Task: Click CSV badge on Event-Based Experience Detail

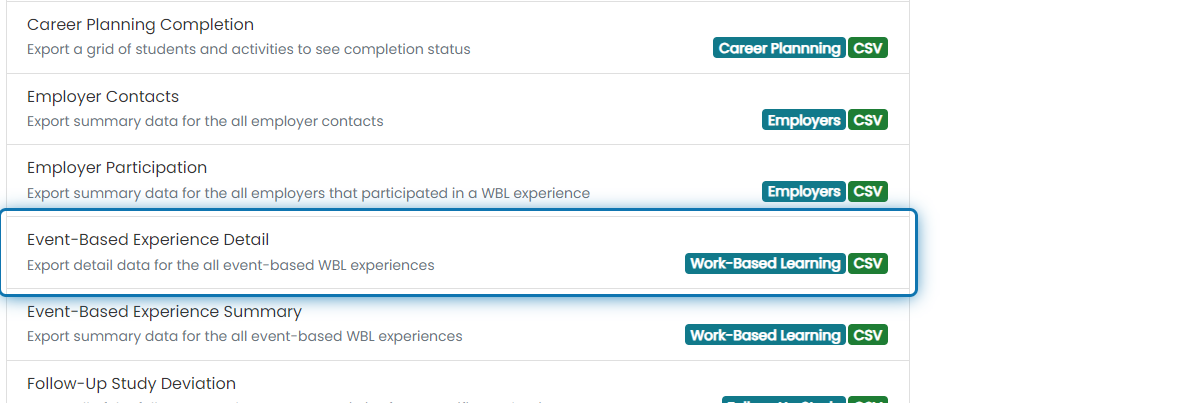Action: (x=868, y=263)
